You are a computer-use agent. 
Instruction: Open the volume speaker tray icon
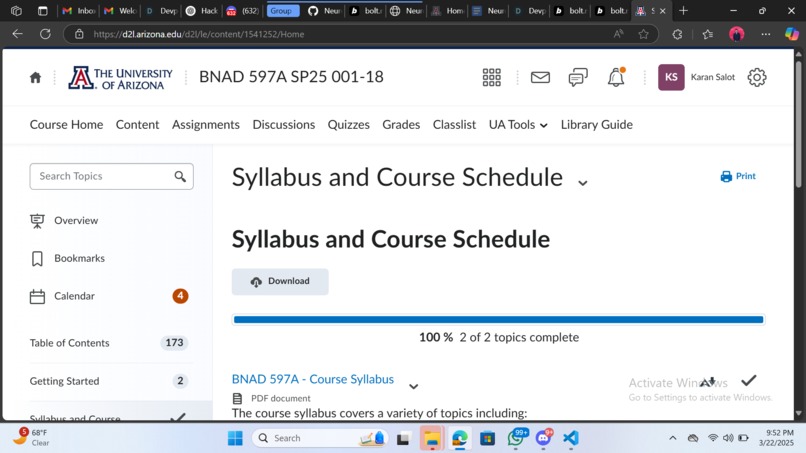pyautogui.click(x=728, y=438)
